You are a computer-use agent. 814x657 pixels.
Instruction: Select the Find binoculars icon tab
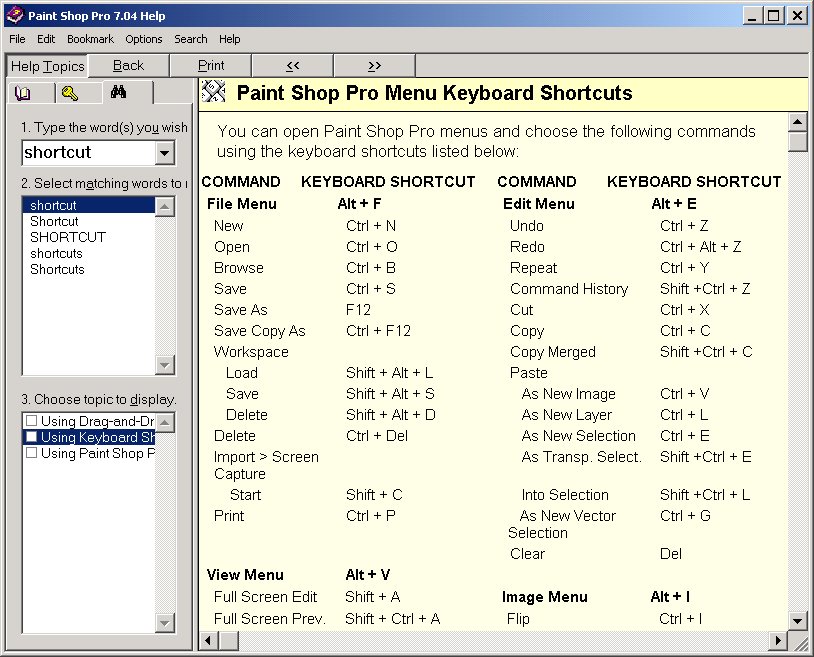pyautogui.click(x=118, y=93)
